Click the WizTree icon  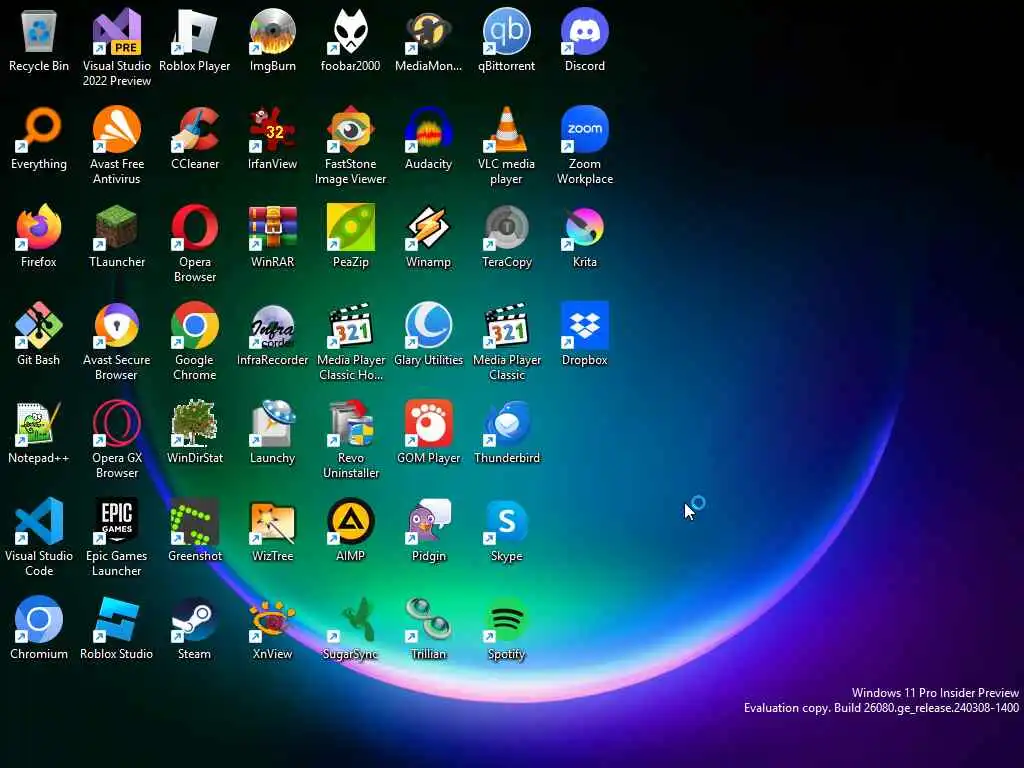pyautogui.click(x=272, y=521)
